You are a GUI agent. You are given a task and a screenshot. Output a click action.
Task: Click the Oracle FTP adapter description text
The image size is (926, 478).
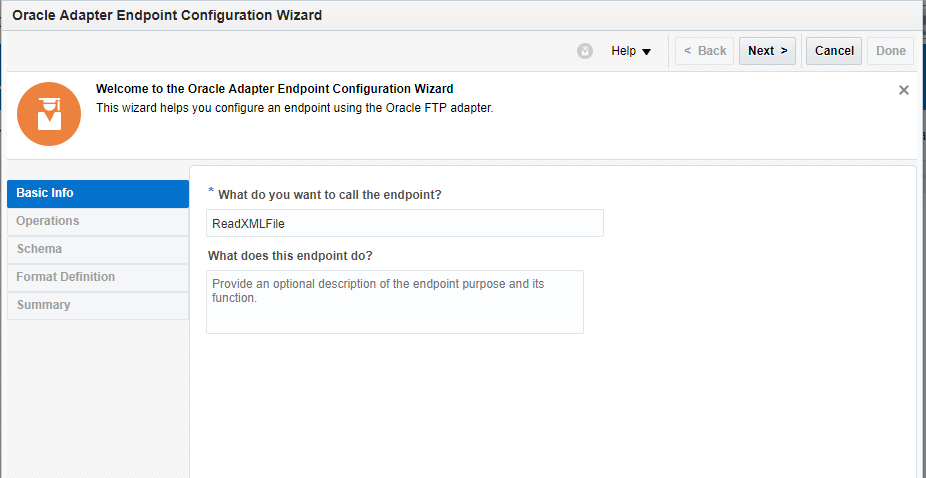tap(294, 108)
